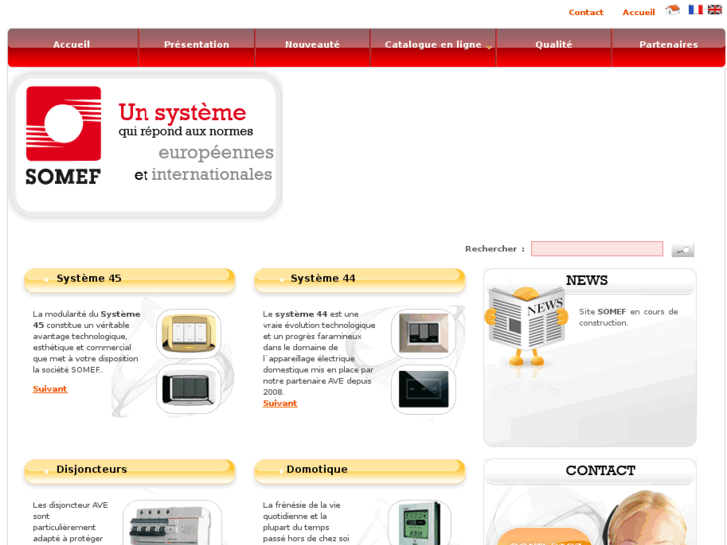Select the Système 44 section header
Image resolution: width=727 pixels, height=545 pixels.
pos(360,280)
